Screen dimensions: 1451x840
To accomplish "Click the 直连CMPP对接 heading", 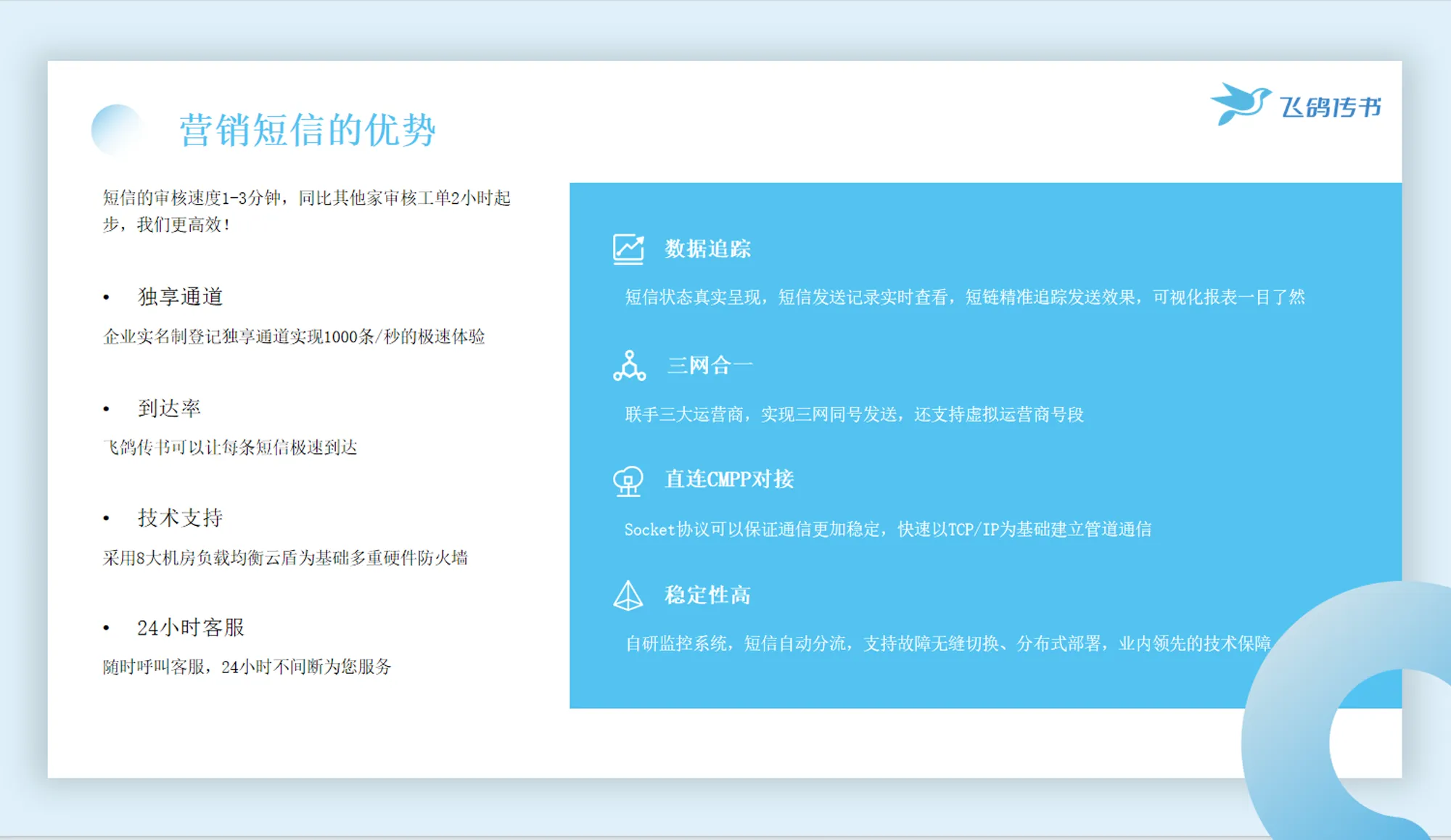I will pos(729,479).
